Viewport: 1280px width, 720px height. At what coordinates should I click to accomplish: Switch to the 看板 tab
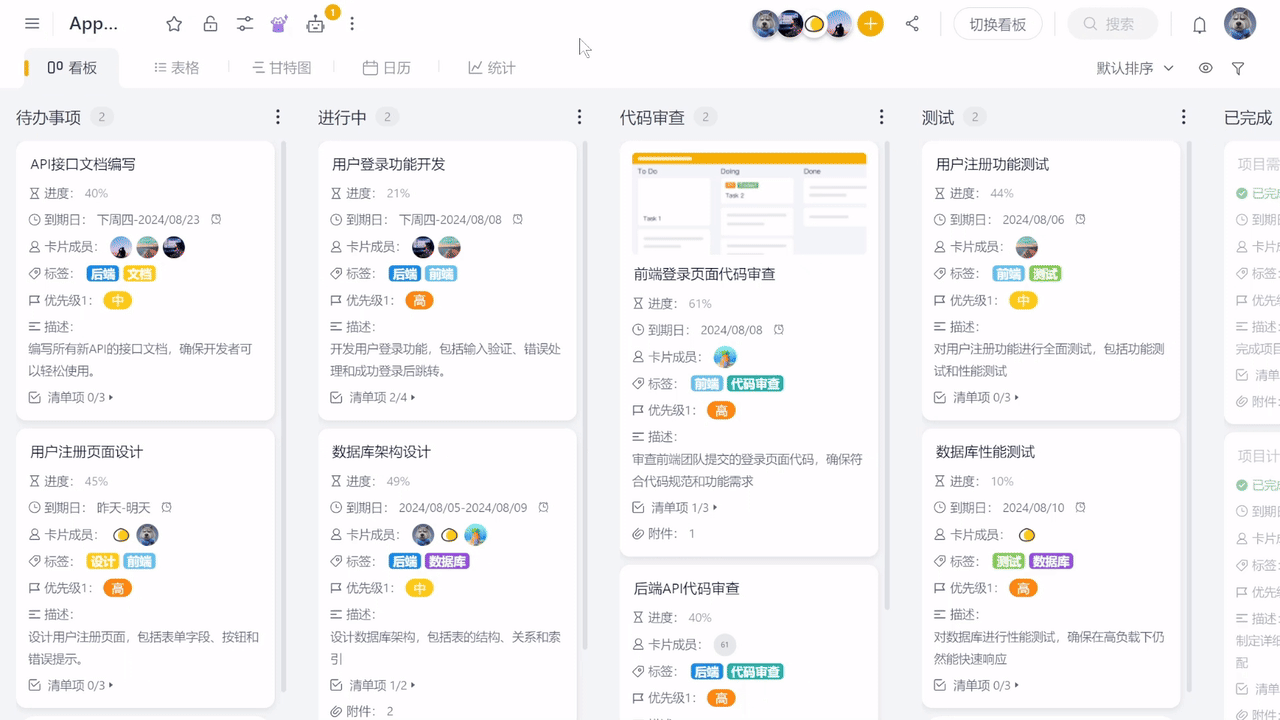[73, 68]
